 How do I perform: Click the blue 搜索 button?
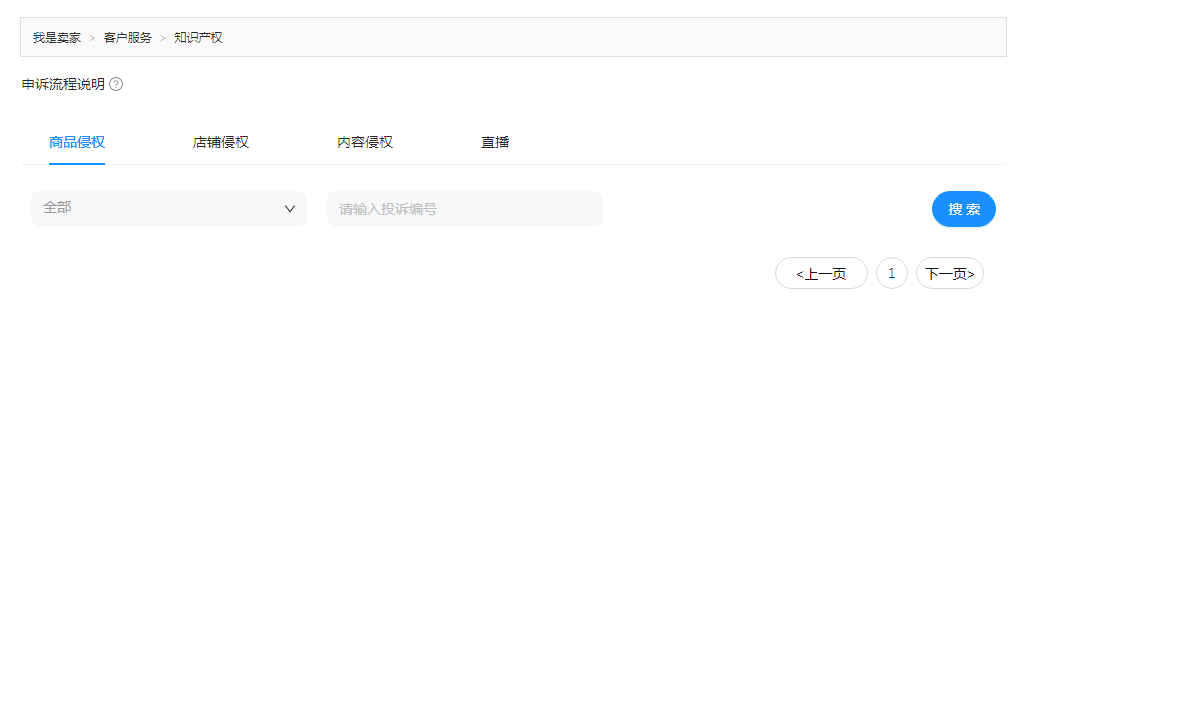tap(963, 209)
